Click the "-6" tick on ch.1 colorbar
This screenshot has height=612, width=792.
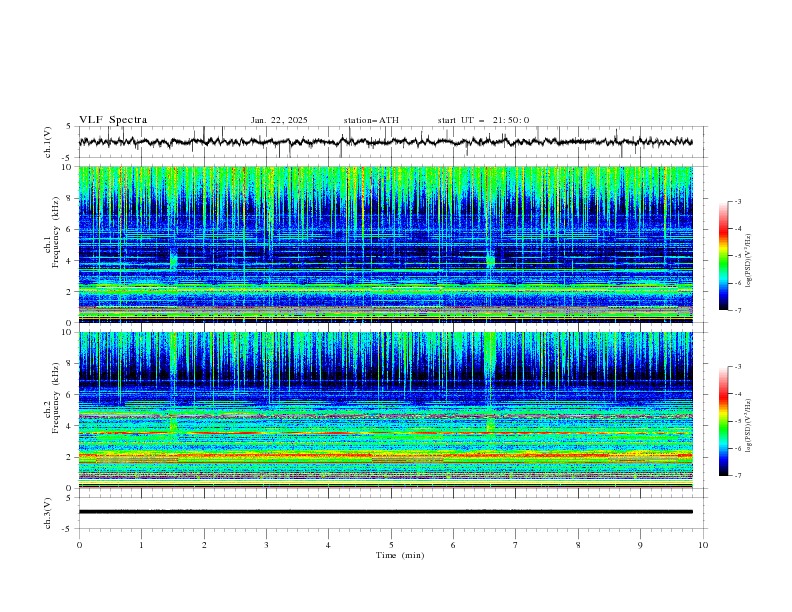coord(737,283)
